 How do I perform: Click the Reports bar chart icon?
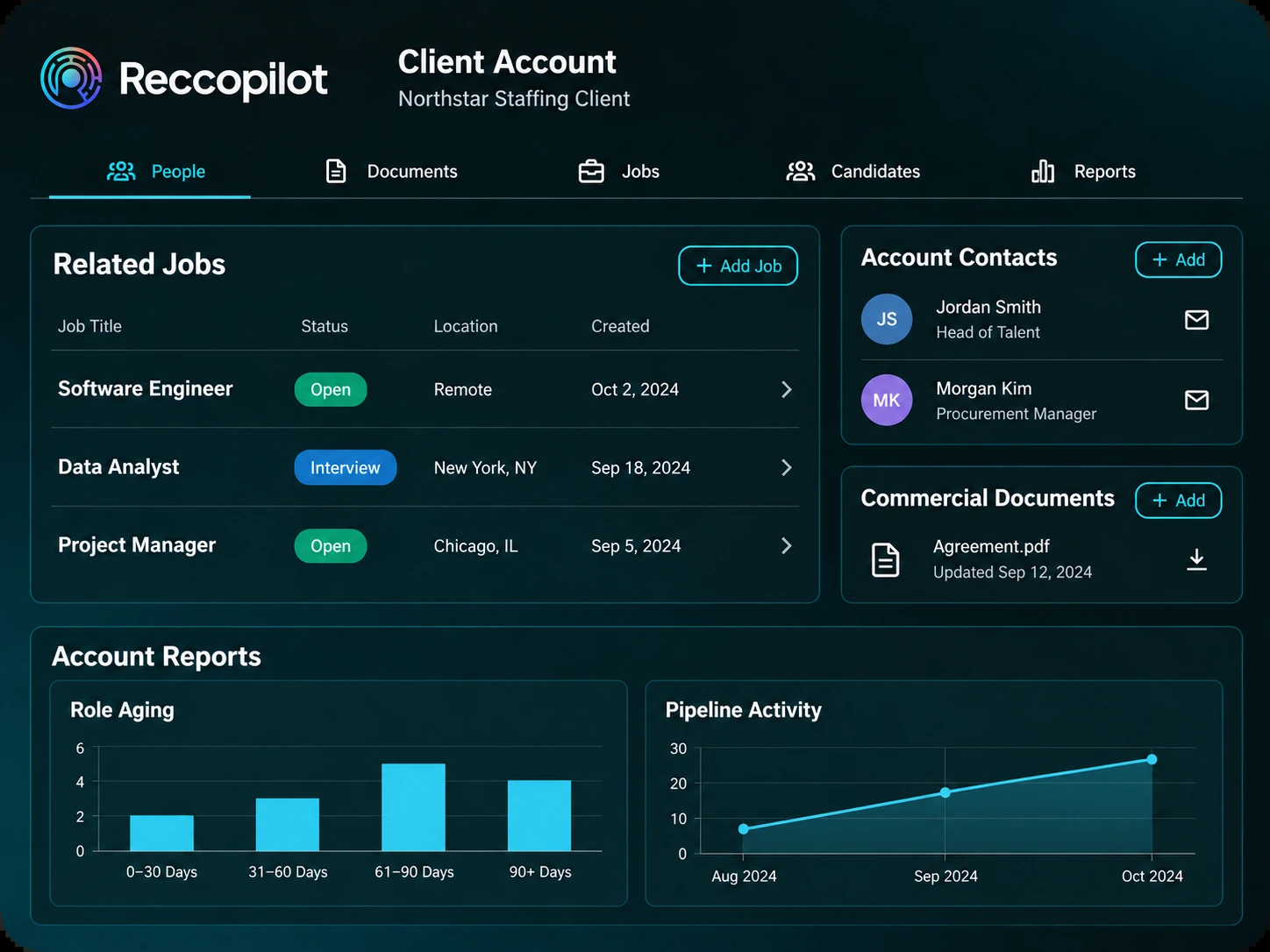pos(1043,171)
